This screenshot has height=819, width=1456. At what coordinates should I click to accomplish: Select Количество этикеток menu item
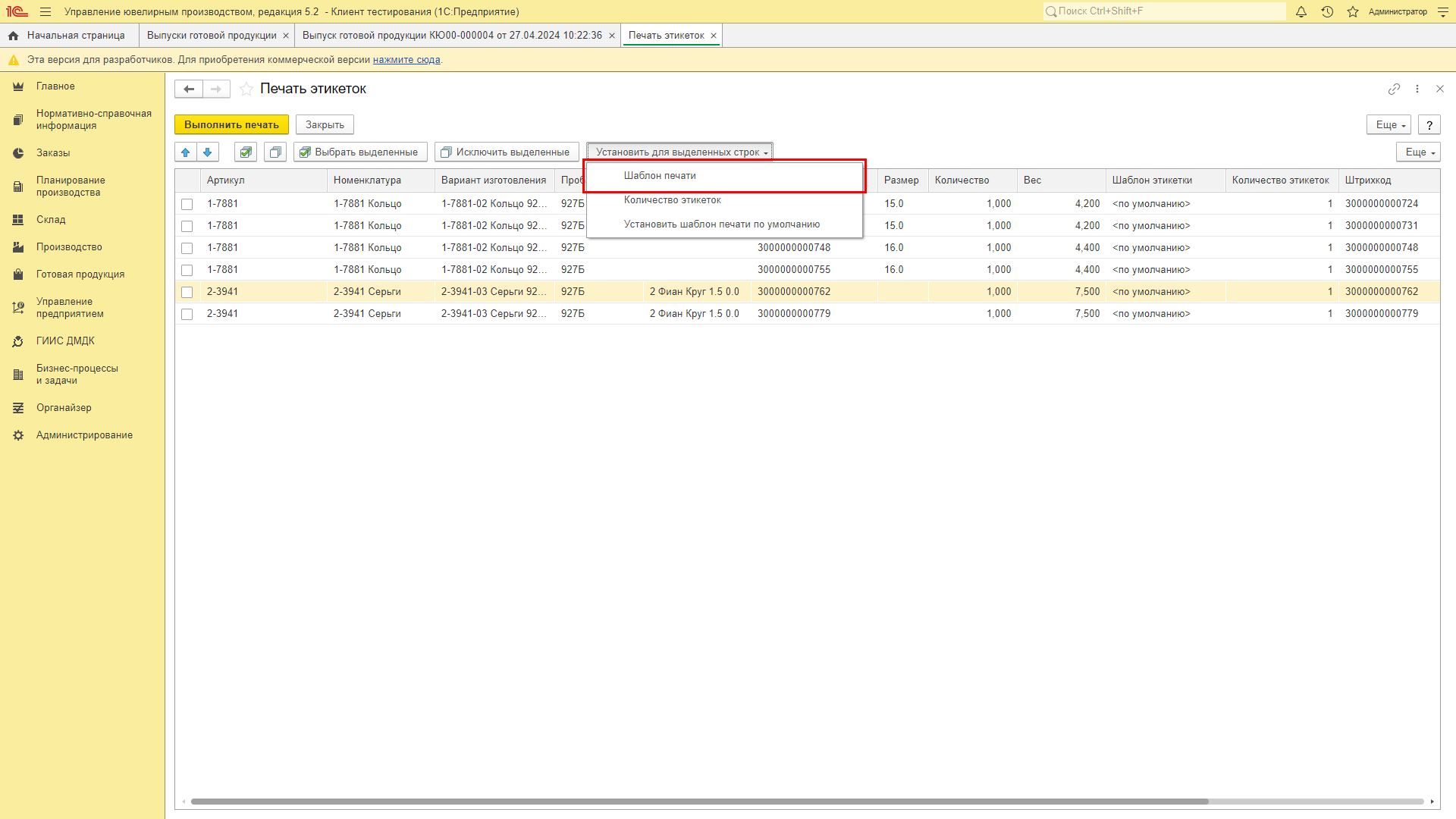(x=724, y=200)
